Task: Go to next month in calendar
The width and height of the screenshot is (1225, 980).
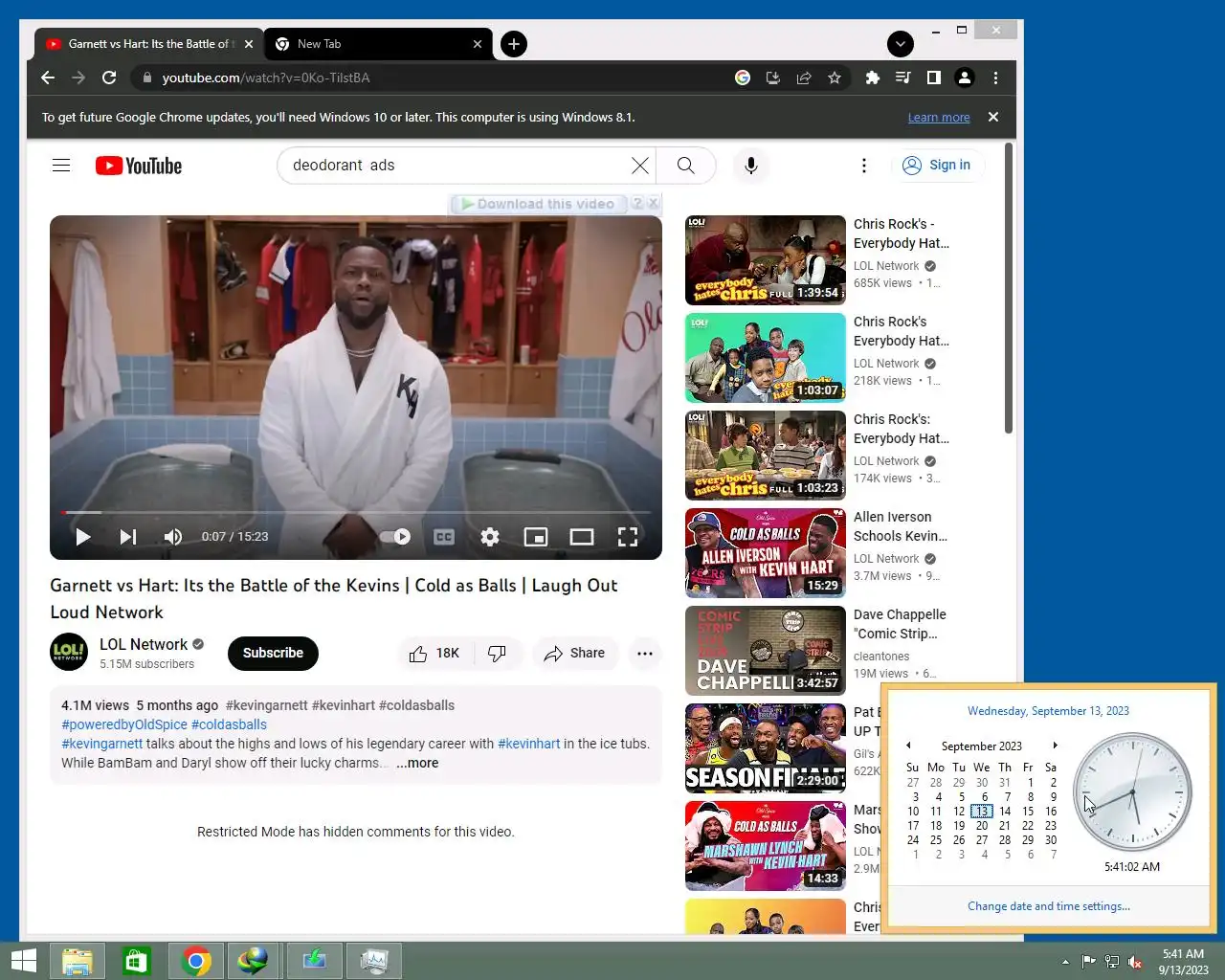Action: tap(1055, 746)
